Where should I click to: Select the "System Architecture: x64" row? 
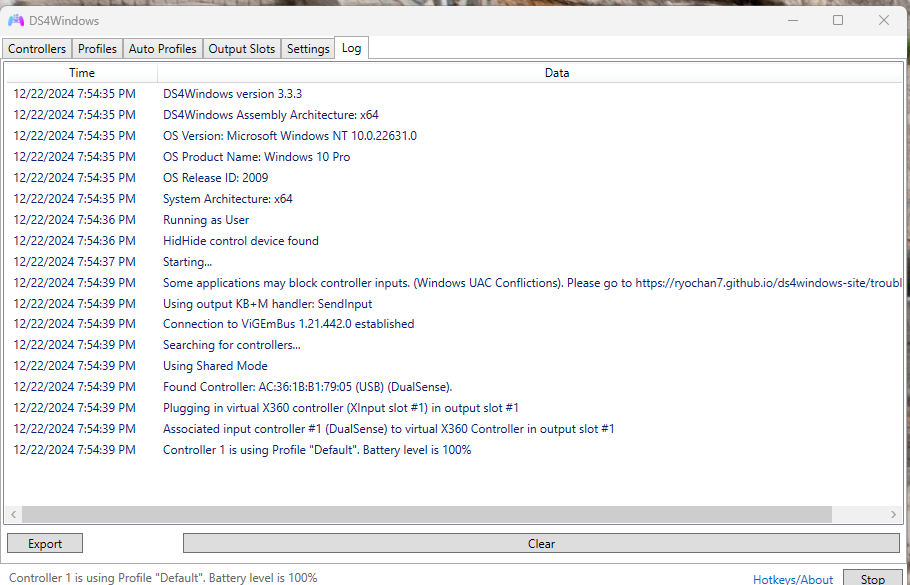pyautogui.click(x=454, y=198)
